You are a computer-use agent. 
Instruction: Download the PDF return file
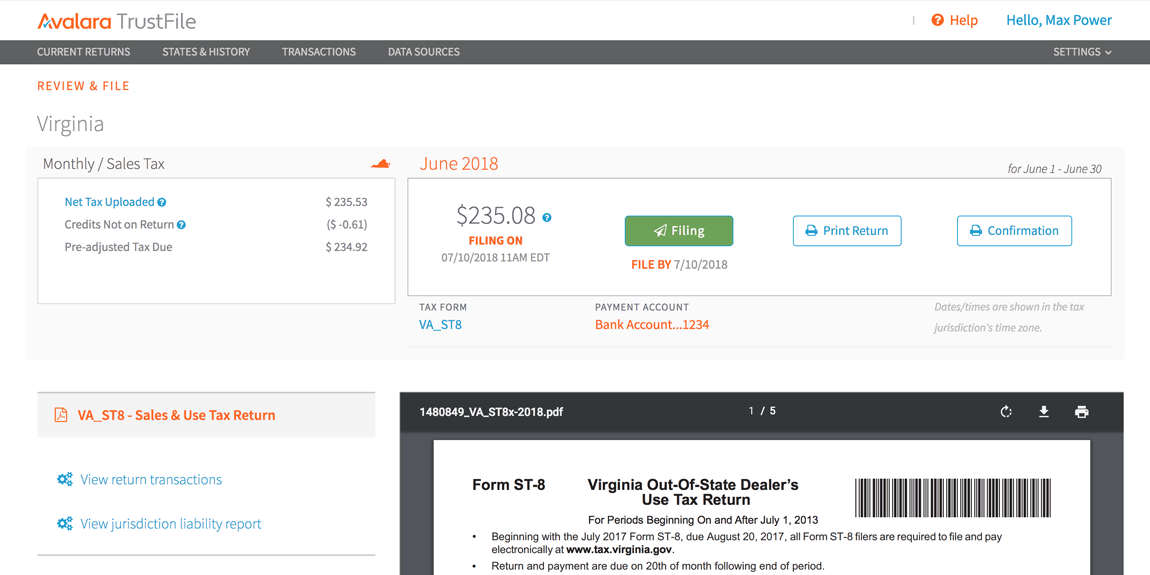coord(1044,412)
